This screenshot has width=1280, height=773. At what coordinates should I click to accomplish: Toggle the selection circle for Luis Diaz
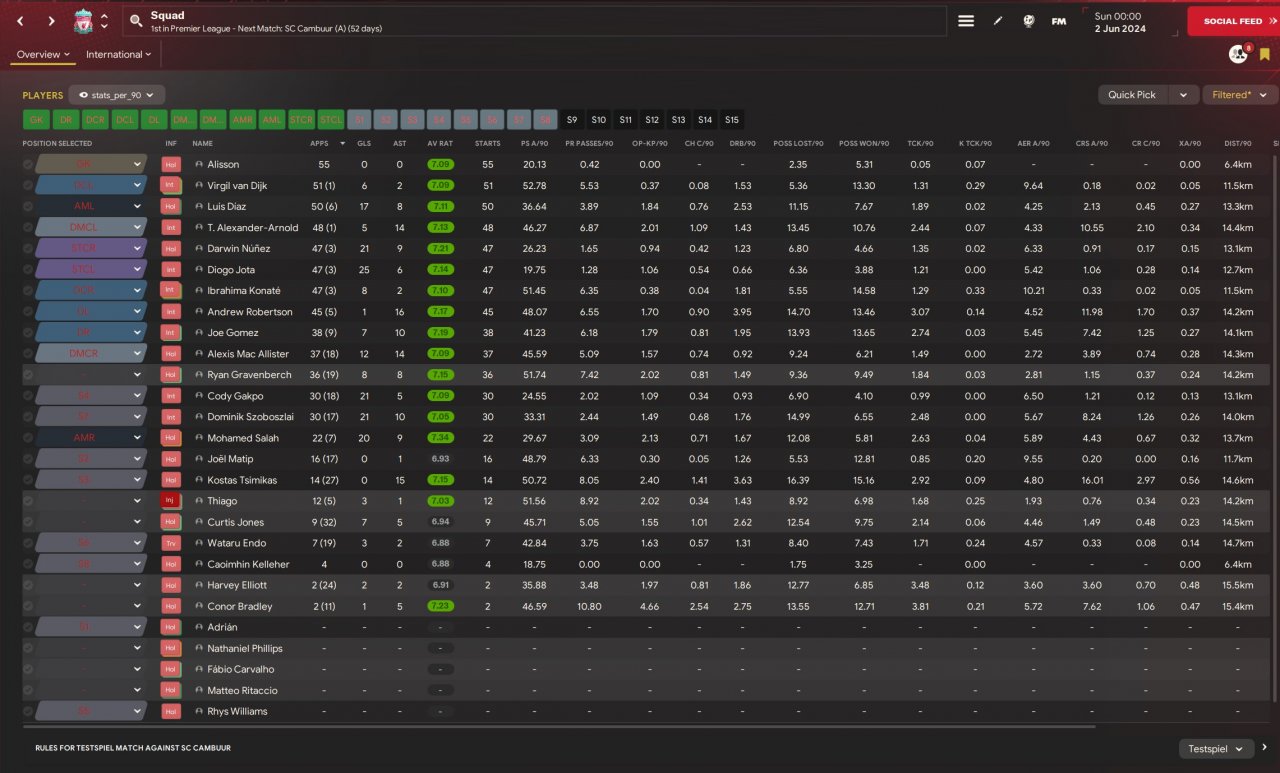(28, 206)
